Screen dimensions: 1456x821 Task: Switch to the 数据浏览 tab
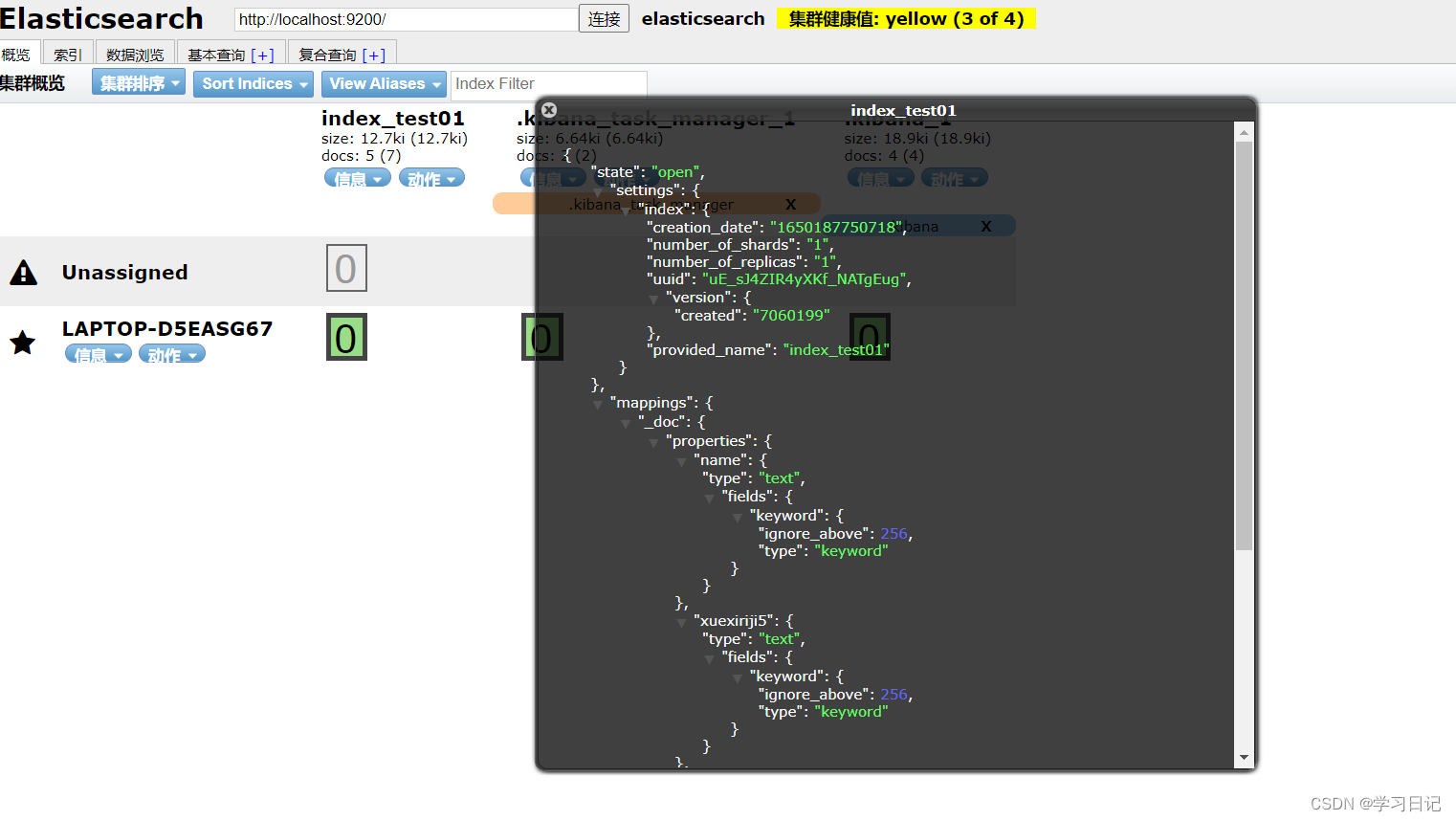click(135, 55)
